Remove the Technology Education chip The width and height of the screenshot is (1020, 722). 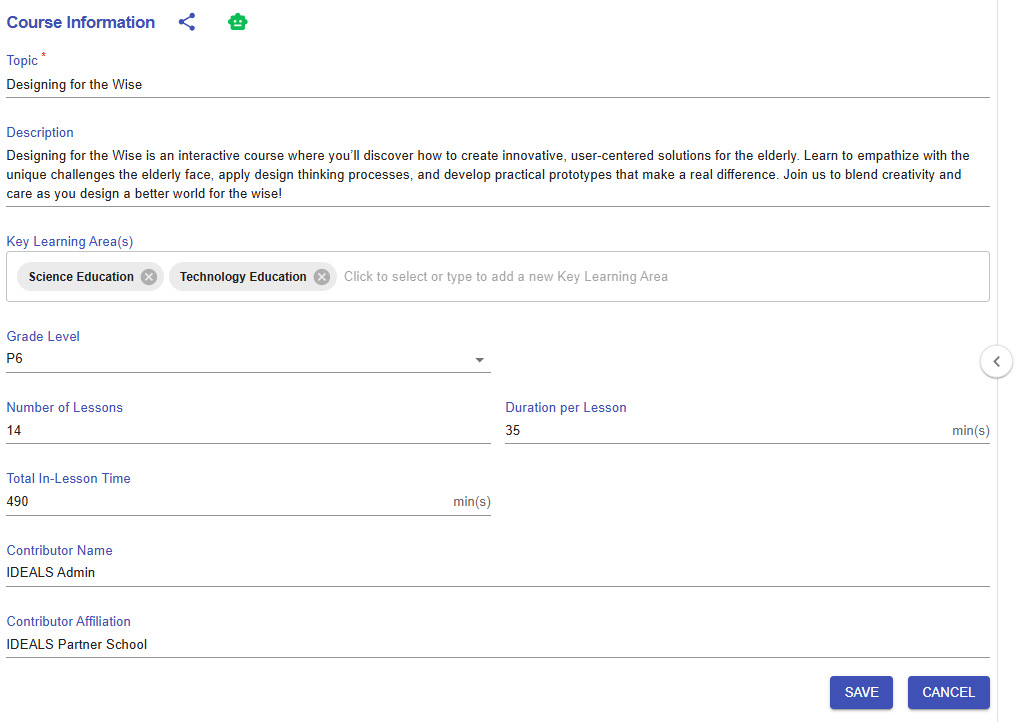(322, 277)
